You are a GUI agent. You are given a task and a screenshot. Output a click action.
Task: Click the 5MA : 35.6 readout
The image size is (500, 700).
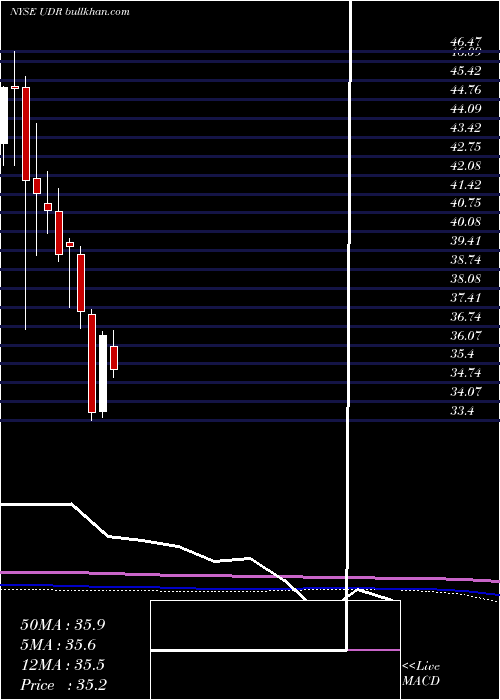58,645
